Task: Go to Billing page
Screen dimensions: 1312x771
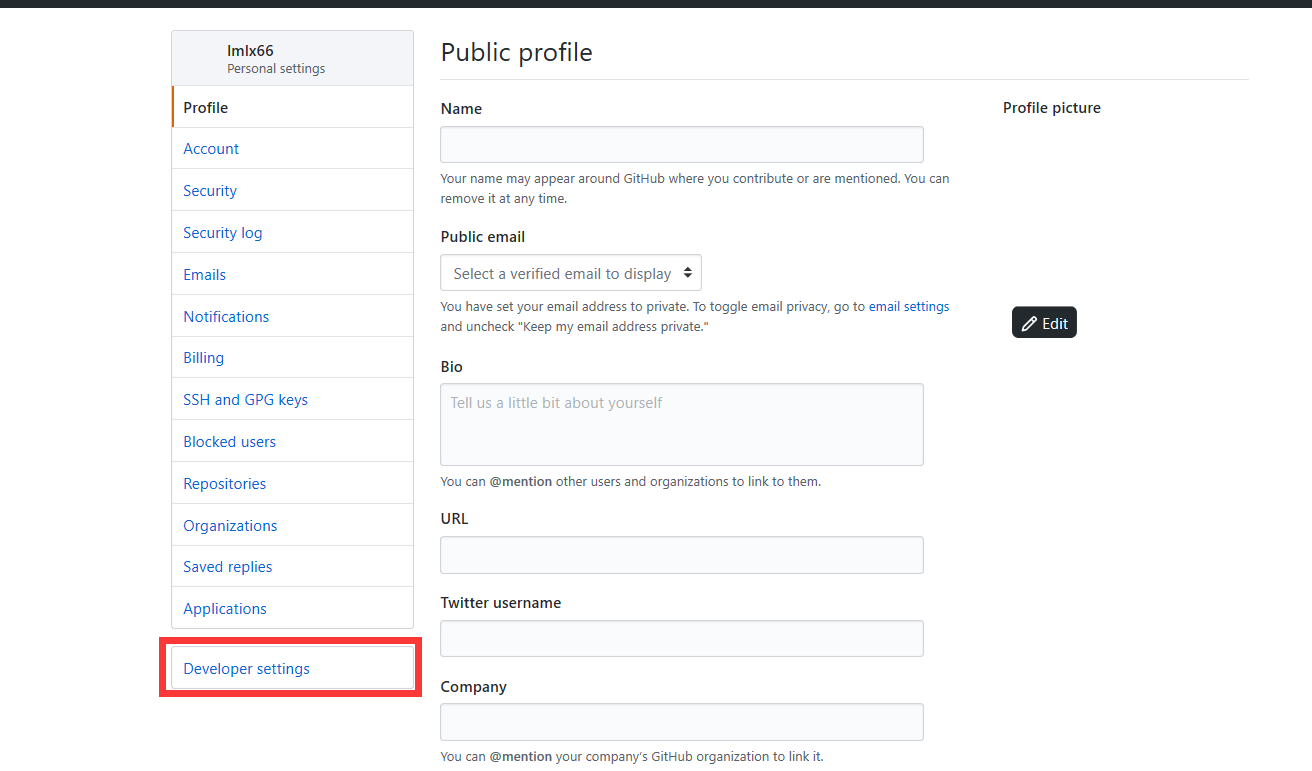Action: (204, 358)
